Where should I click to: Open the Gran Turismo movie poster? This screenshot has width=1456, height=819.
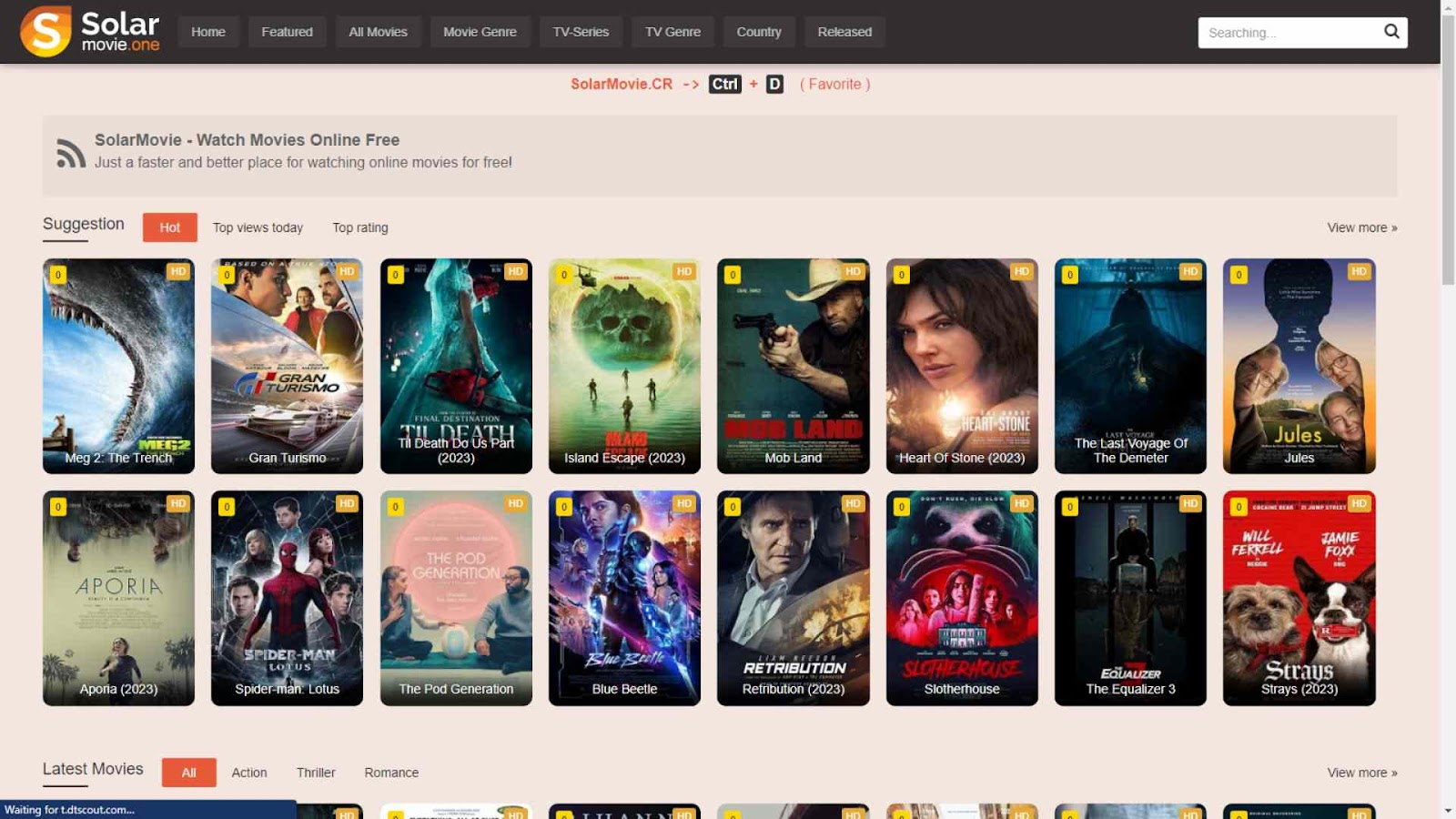point(288,366)
